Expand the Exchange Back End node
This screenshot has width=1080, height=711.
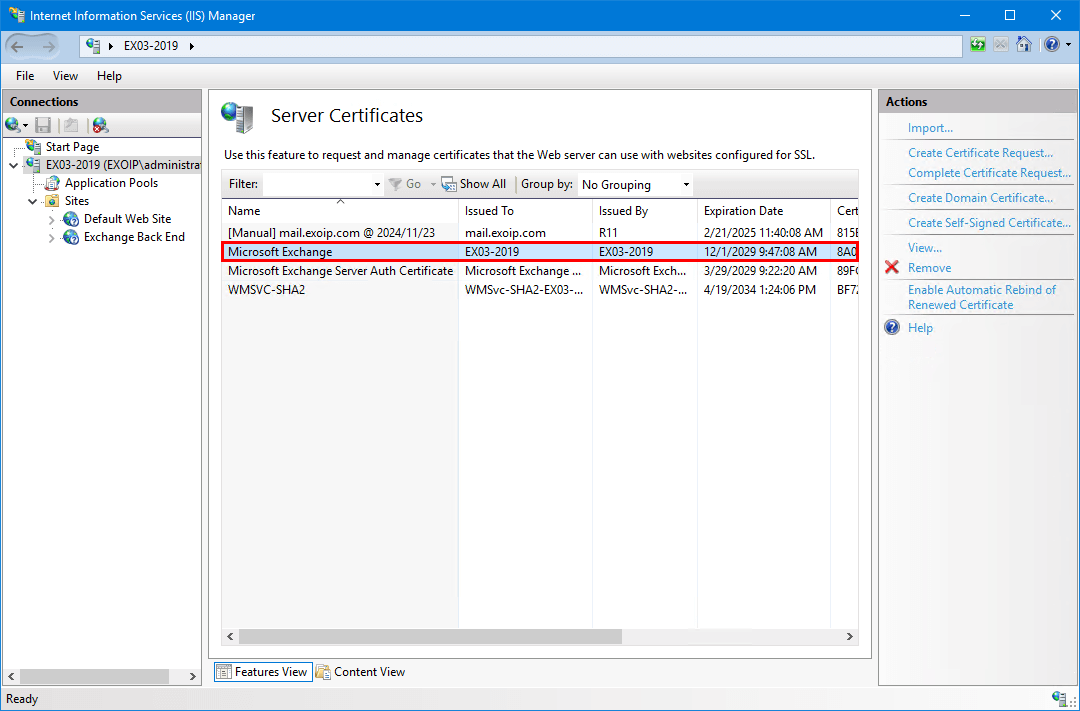pos(52,237)
